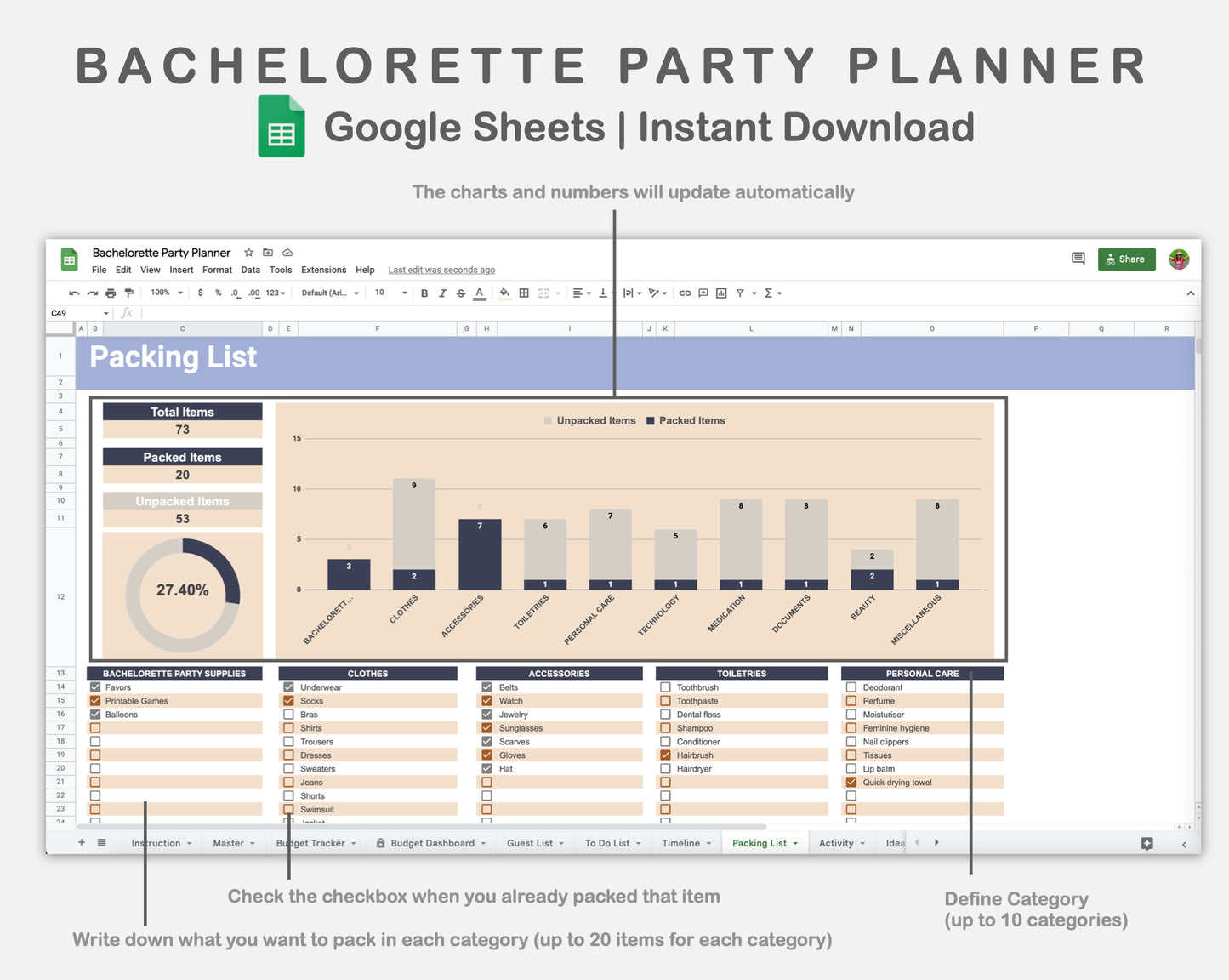Open the fill color tool

coord(504,293)
